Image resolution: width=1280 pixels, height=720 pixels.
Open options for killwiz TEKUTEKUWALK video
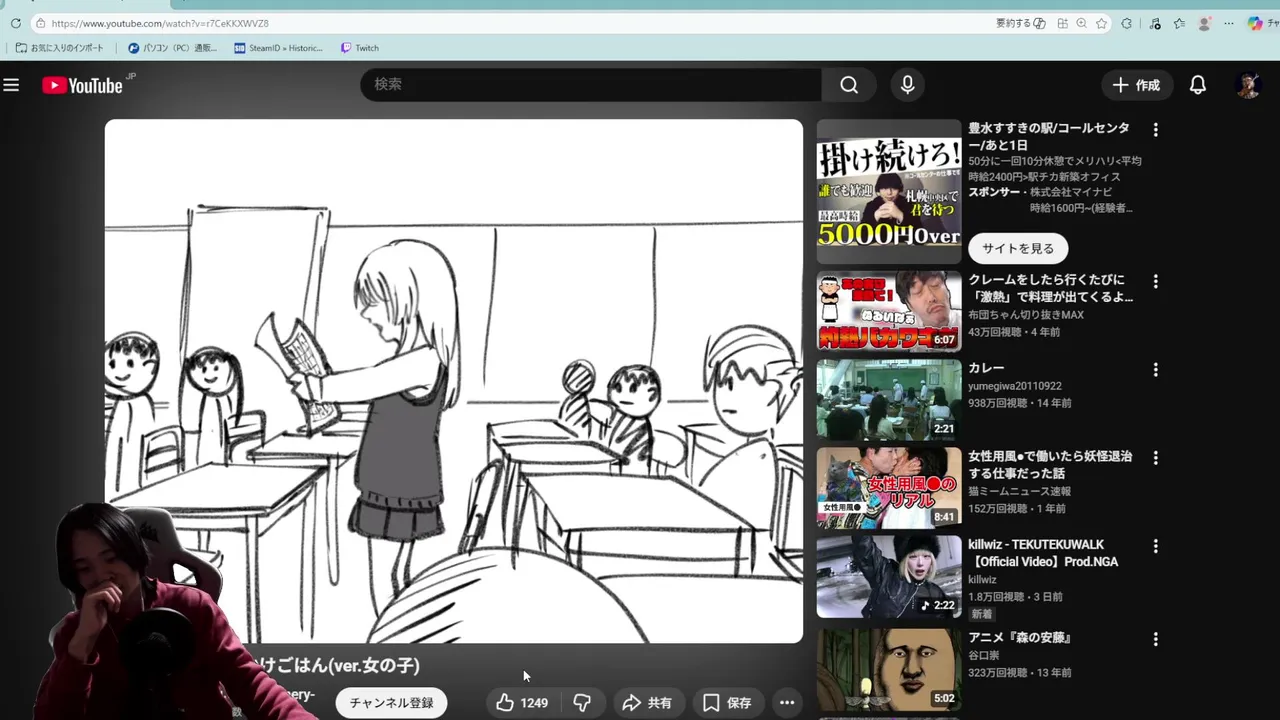point(1155,547)
